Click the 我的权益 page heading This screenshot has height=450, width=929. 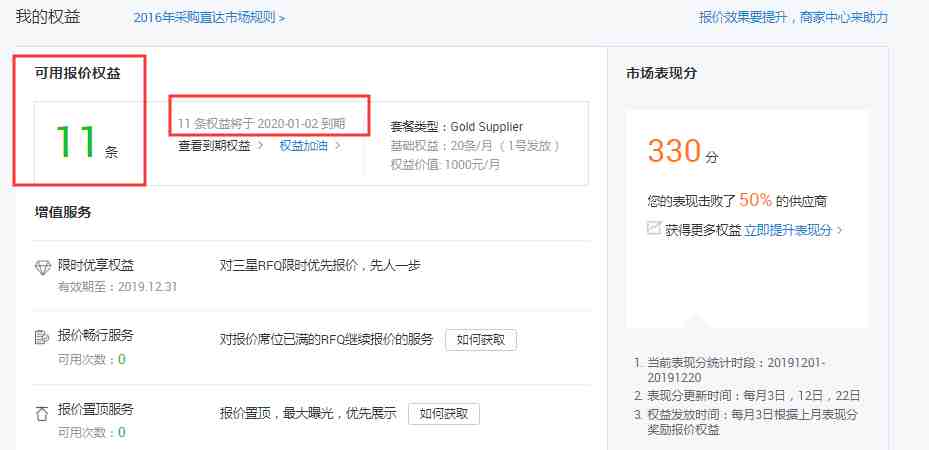click(48, 17)
